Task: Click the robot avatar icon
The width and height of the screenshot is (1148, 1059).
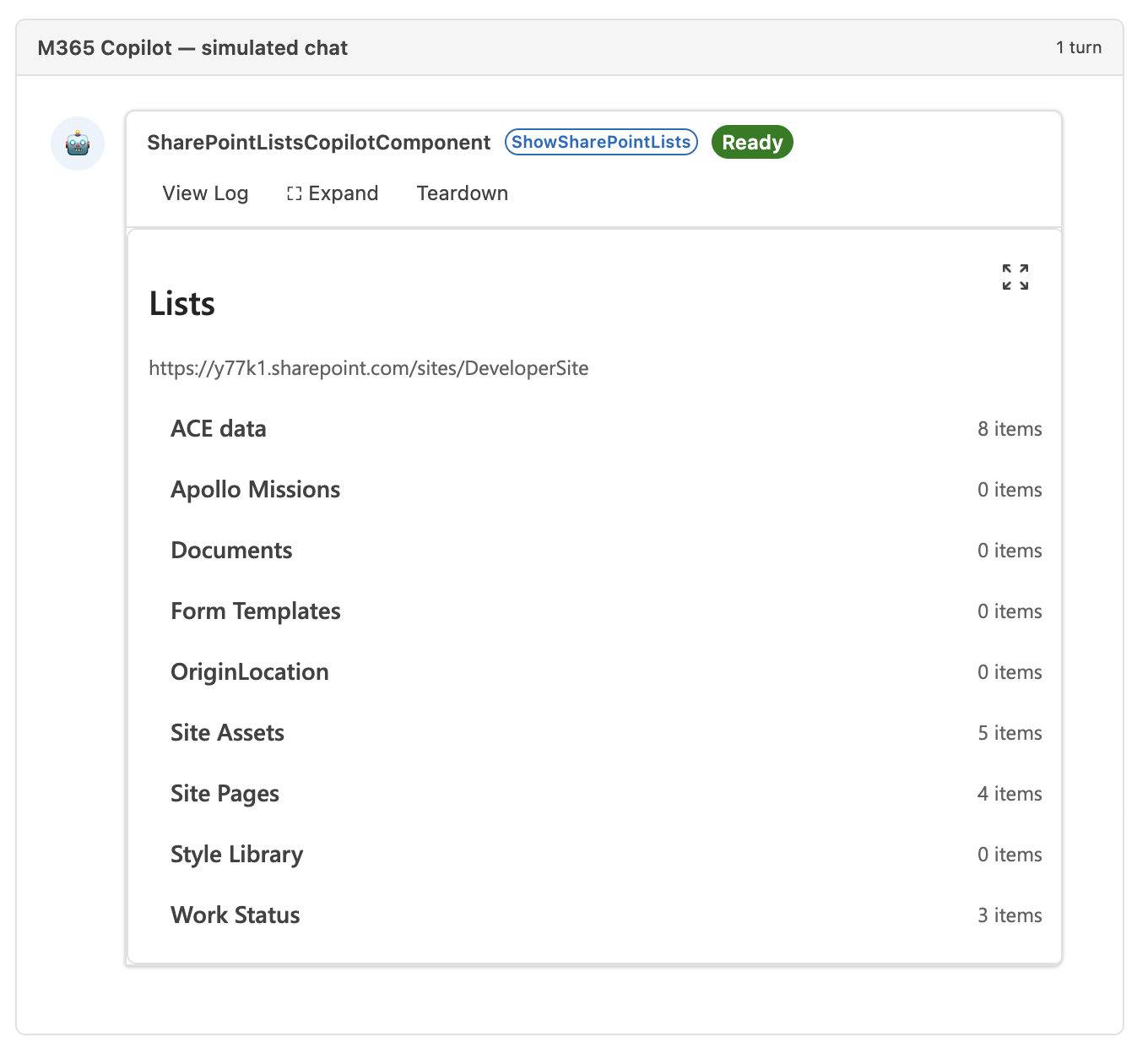Action: [x=78, y=144]
